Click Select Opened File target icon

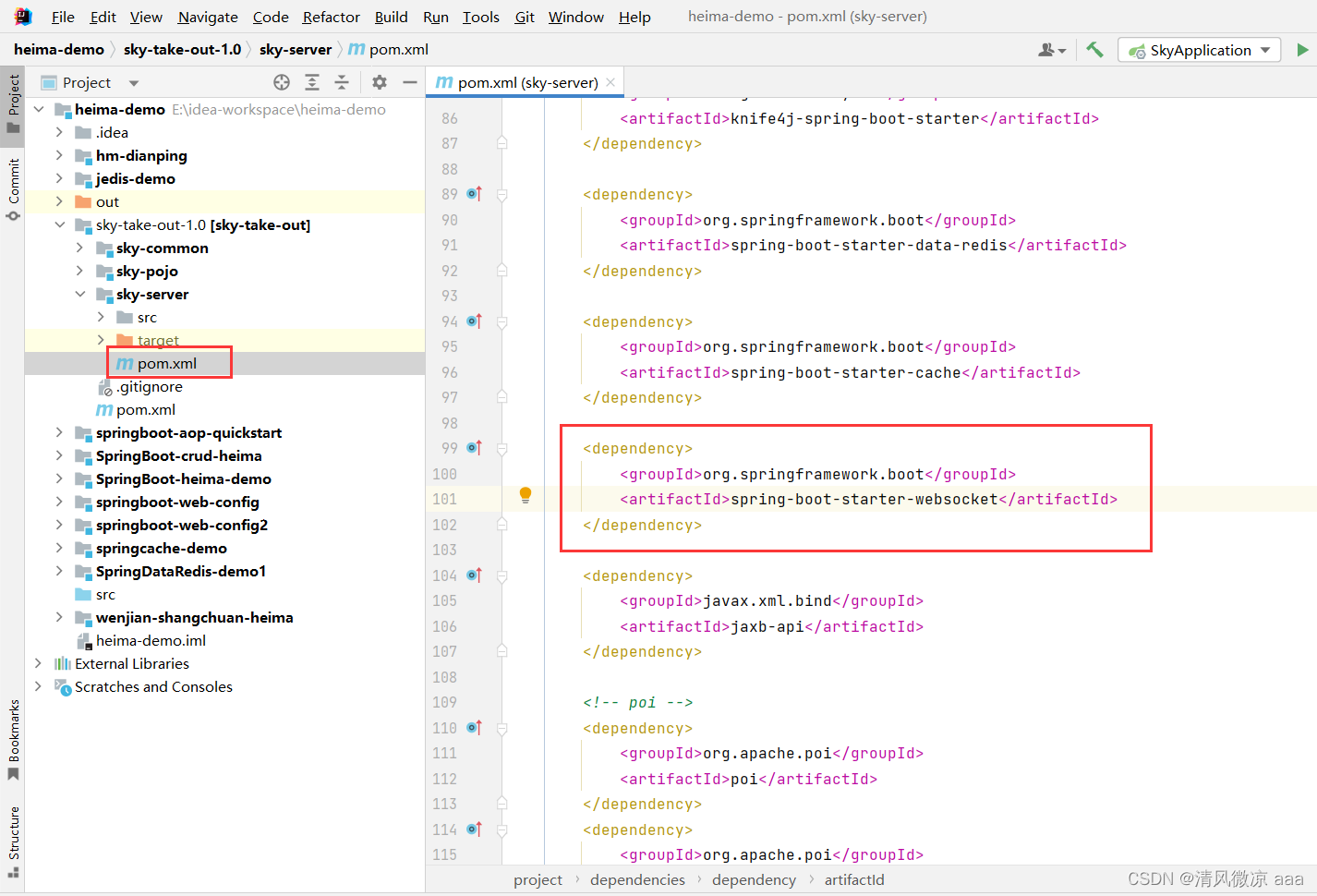pyautogui.click(x=282, y=82)
